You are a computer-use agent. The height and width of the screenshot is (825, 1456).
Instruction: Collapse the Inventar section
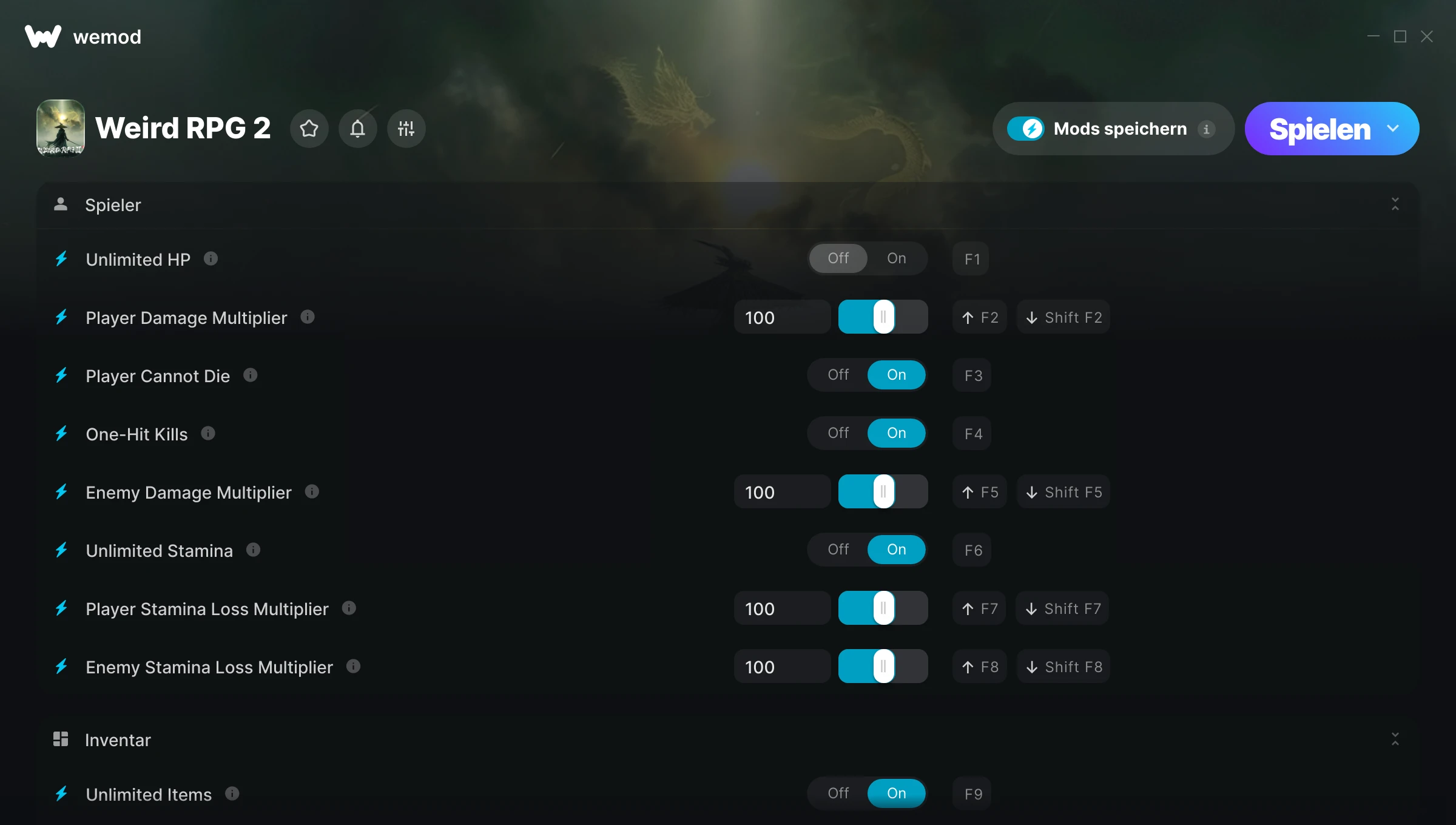(x=1395, y=739)
